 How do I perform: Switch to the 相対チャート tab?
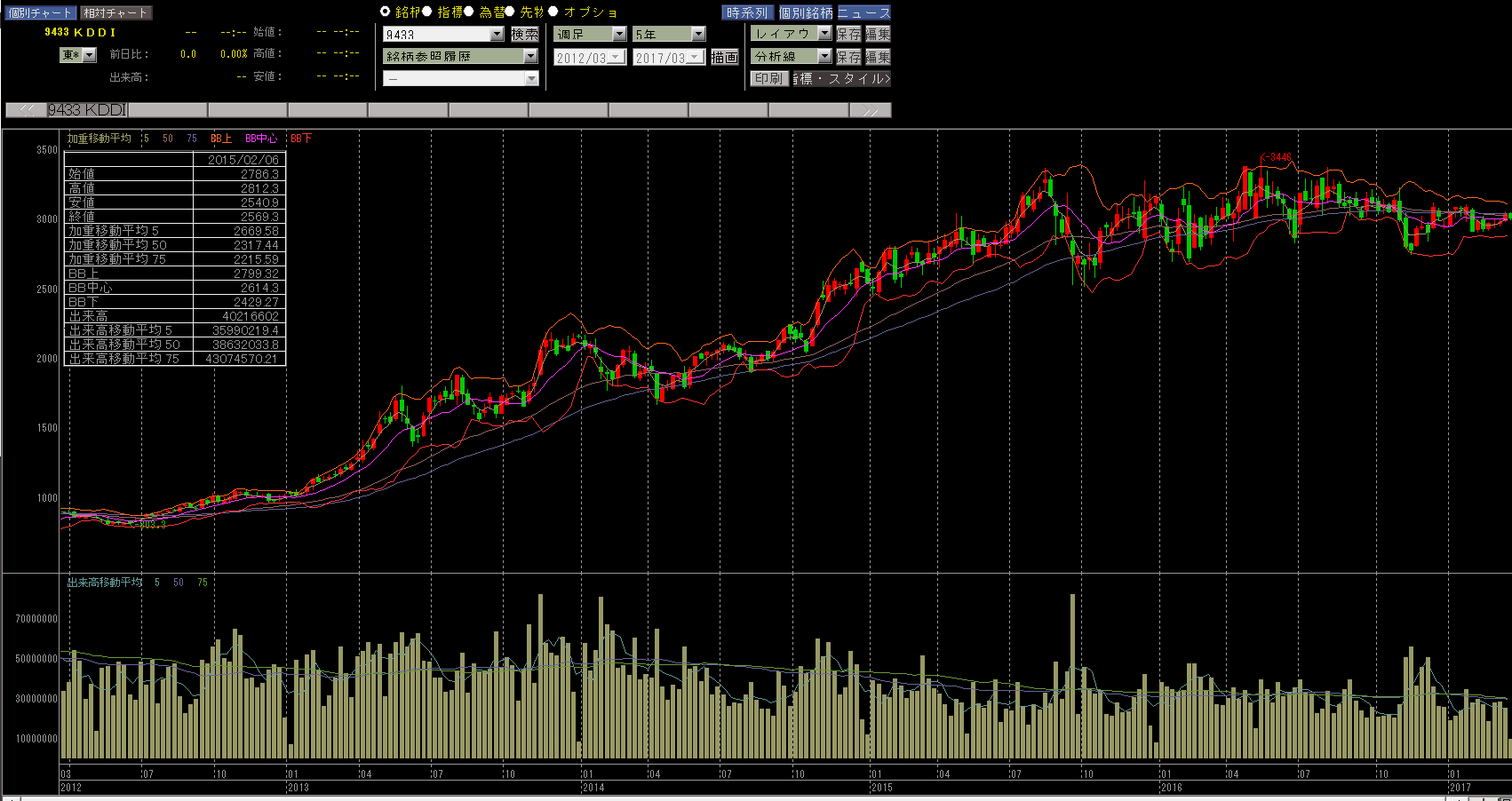pyautogui.click(x=115, y=12)
